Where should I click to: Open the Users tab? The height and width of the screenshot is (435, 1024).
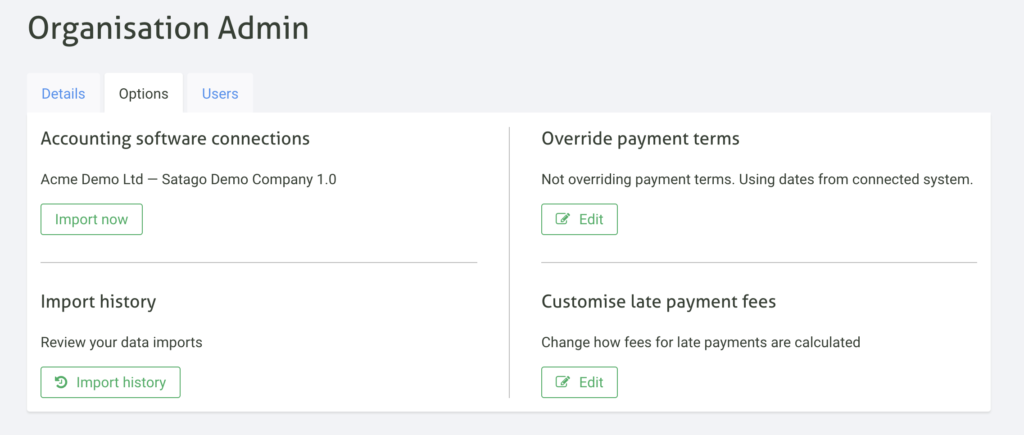pos(220,94)
